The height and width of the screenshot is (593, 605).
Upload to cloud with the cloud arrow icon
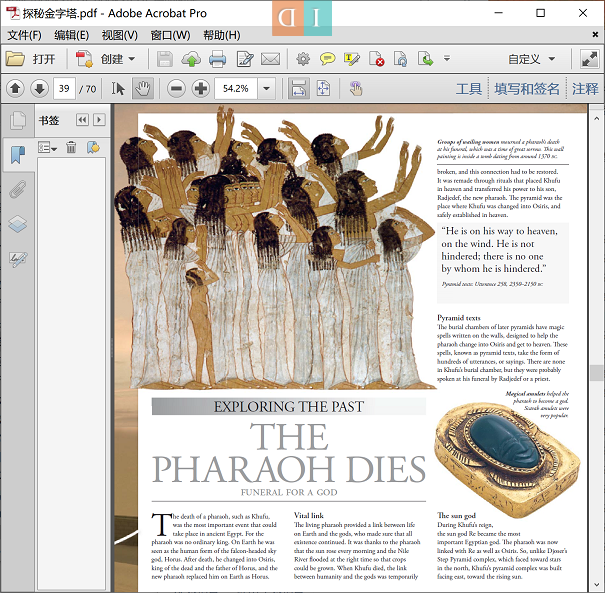[191, 59]
